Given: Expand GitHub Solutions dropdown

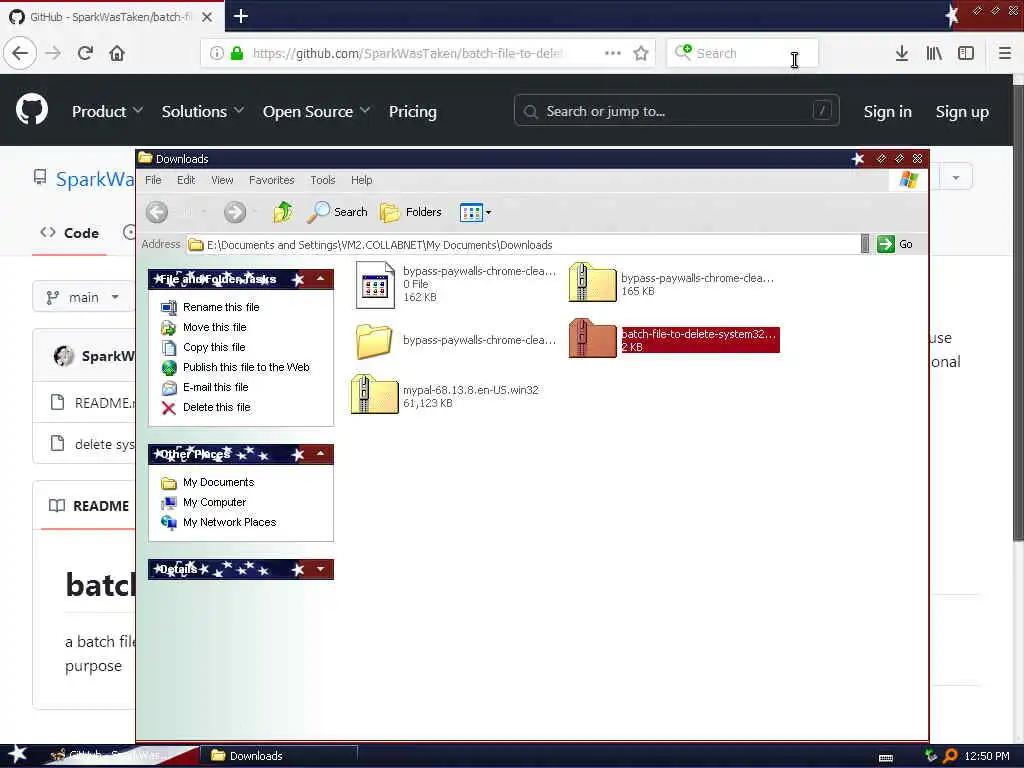Looking at the screenshot, I should click(202, 112).
